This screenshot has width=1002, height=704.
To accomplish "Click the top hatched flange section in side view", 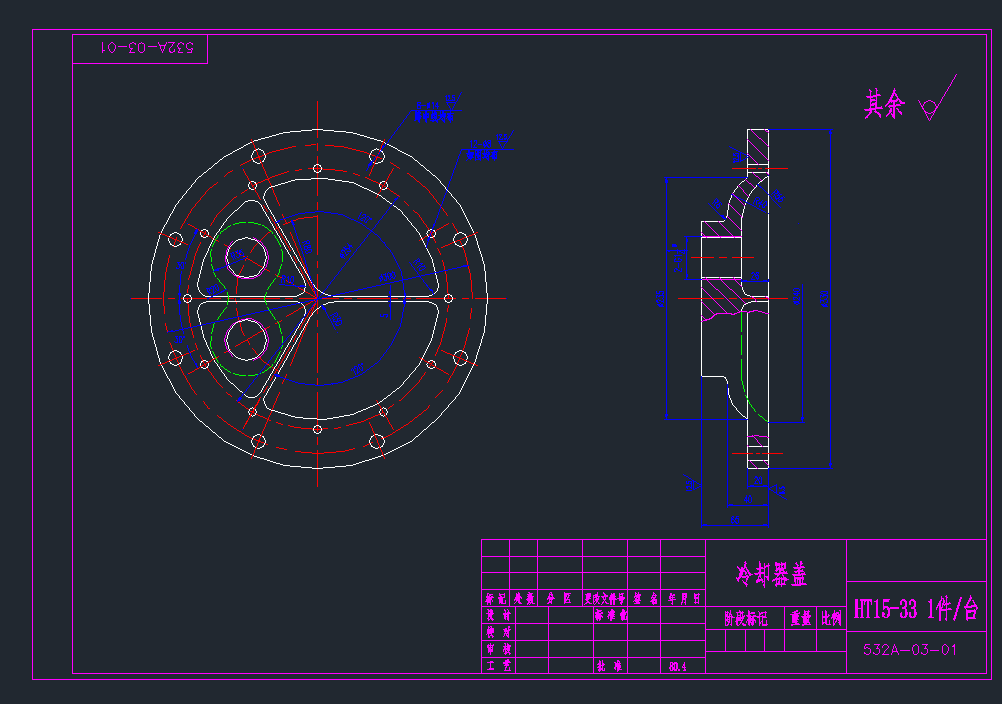I will point(758,148).
